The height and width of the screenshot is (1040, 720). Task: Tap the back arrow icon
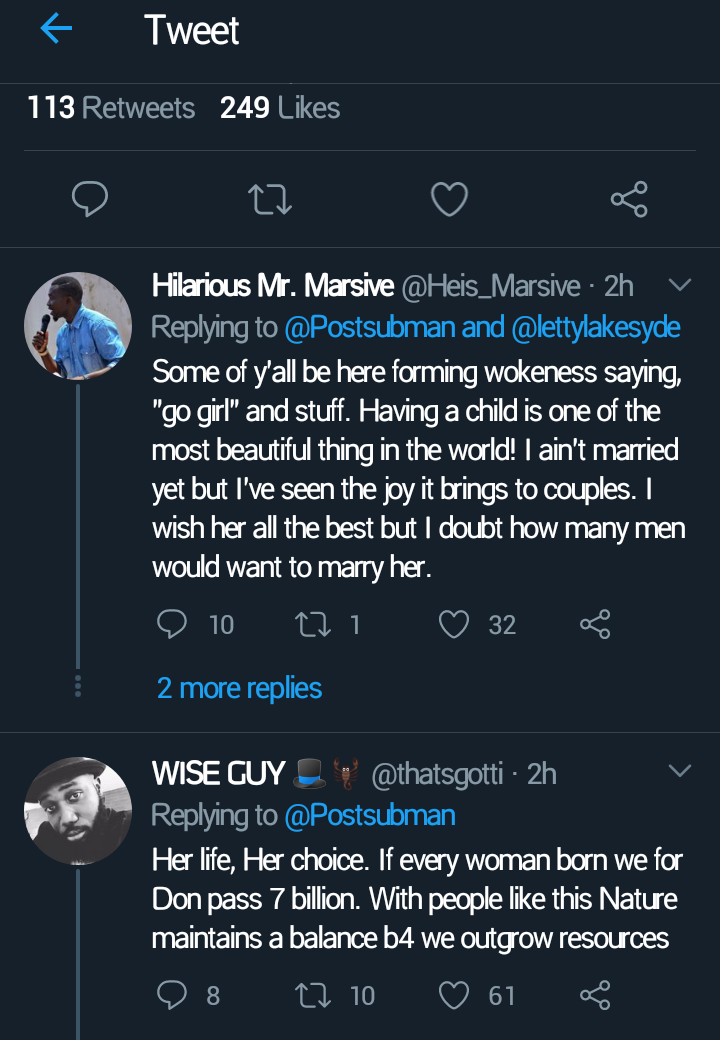56,30
